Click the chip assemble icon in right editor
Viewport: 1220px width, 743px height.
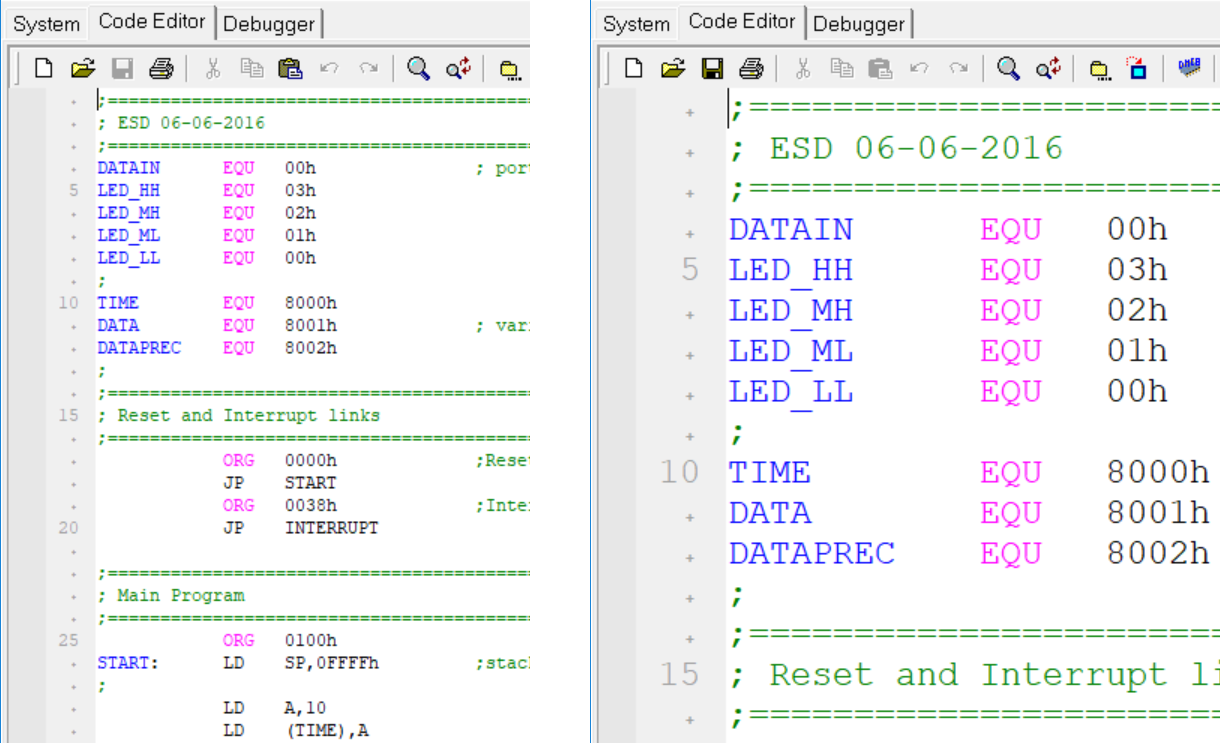tap(1189, 68)
